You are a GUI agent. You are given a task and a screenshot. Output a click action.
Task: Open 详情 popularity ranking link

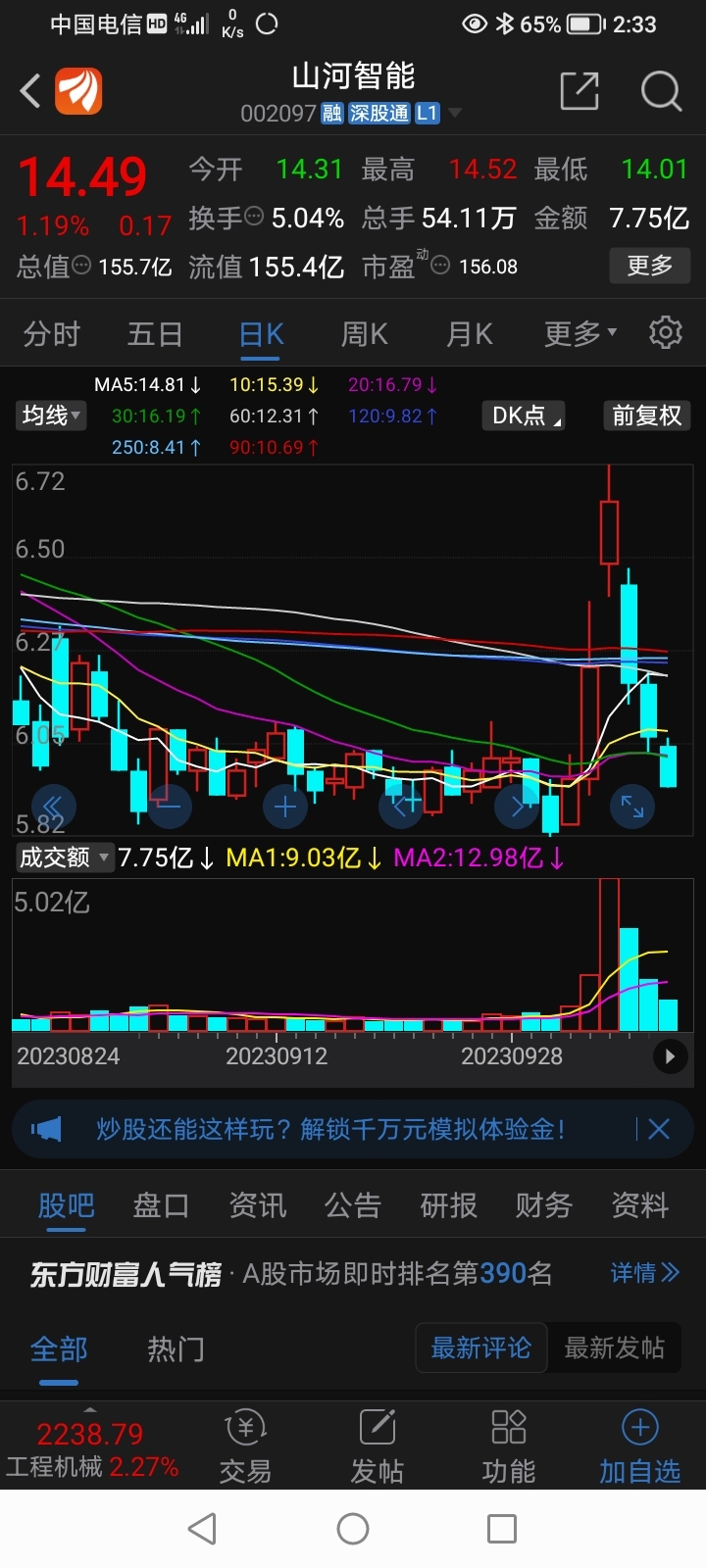644,1273
